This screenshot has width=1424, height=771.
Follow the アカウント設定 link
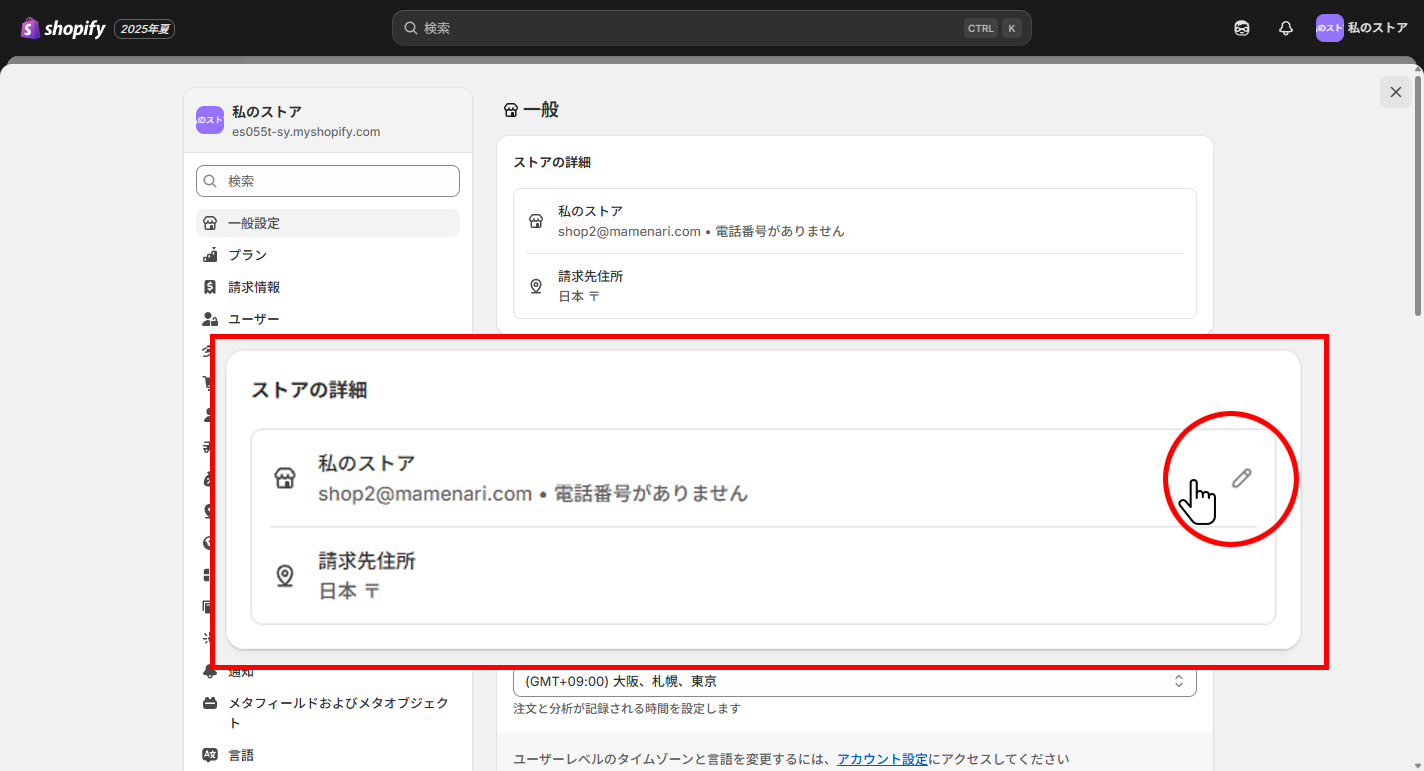pyautogui.click(x=882, y=759)
